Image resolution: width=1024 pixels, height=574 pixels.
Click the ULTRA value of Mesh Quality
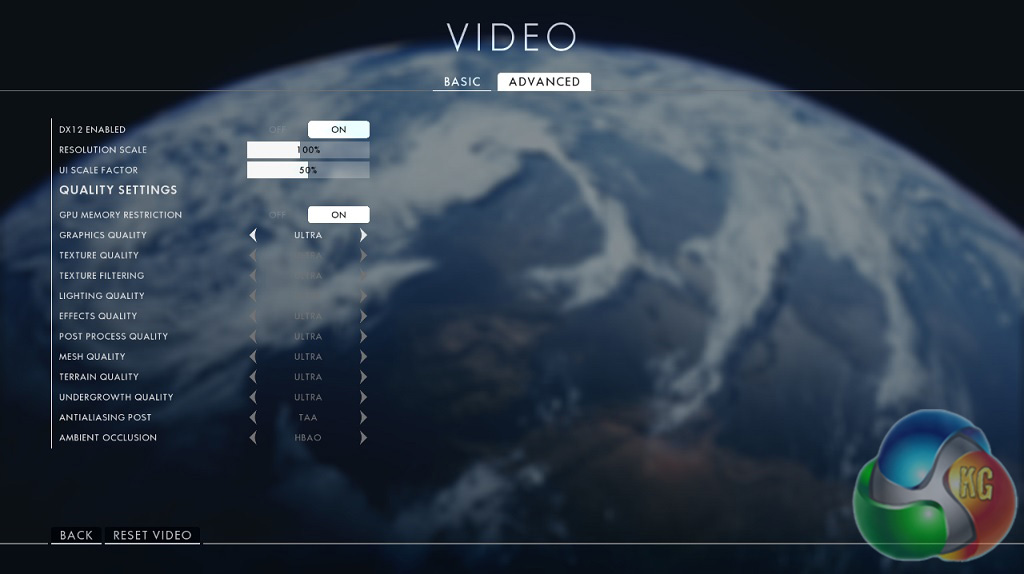[308, 357]
